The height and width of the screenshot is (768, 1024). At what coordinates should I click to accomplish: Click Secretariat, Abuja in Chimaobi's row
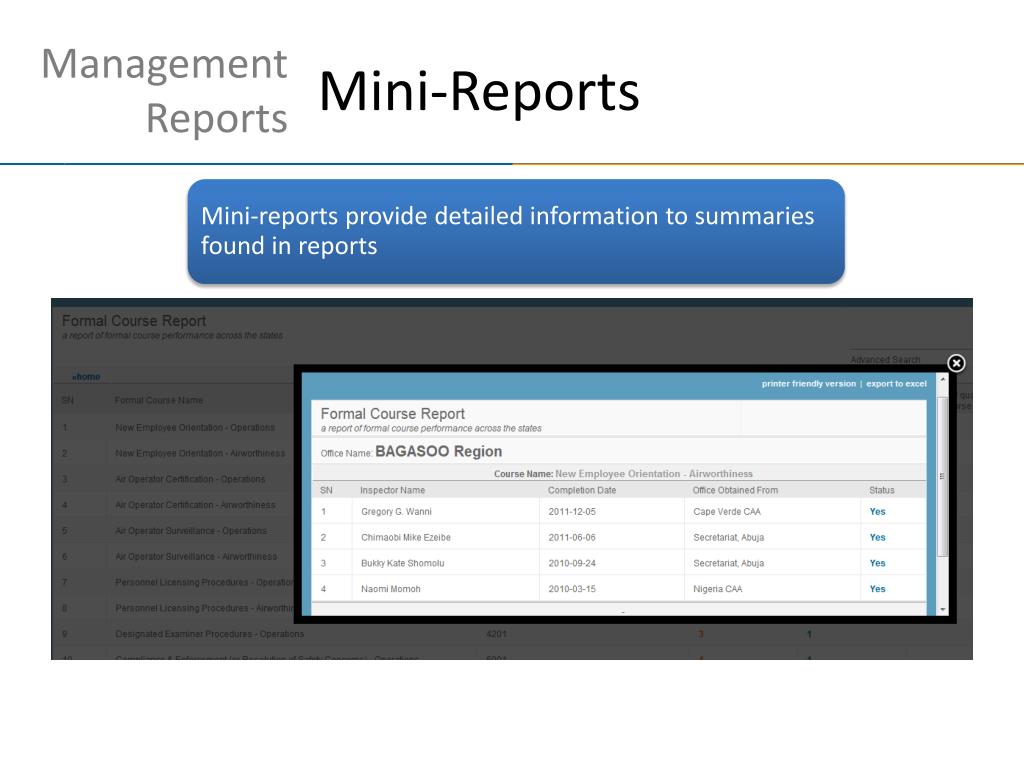coord(728,537)
